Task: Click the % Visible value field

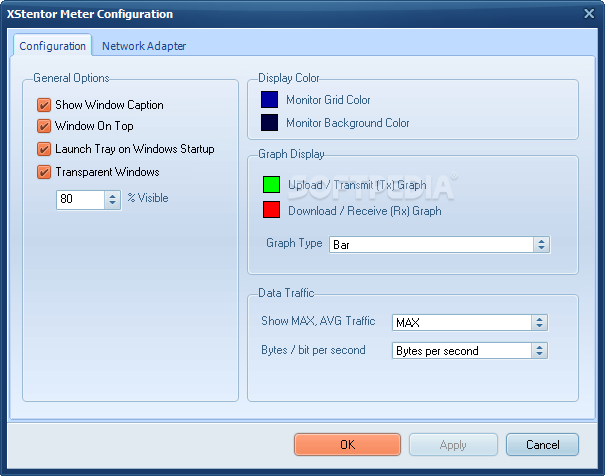Action: [80, 199]
